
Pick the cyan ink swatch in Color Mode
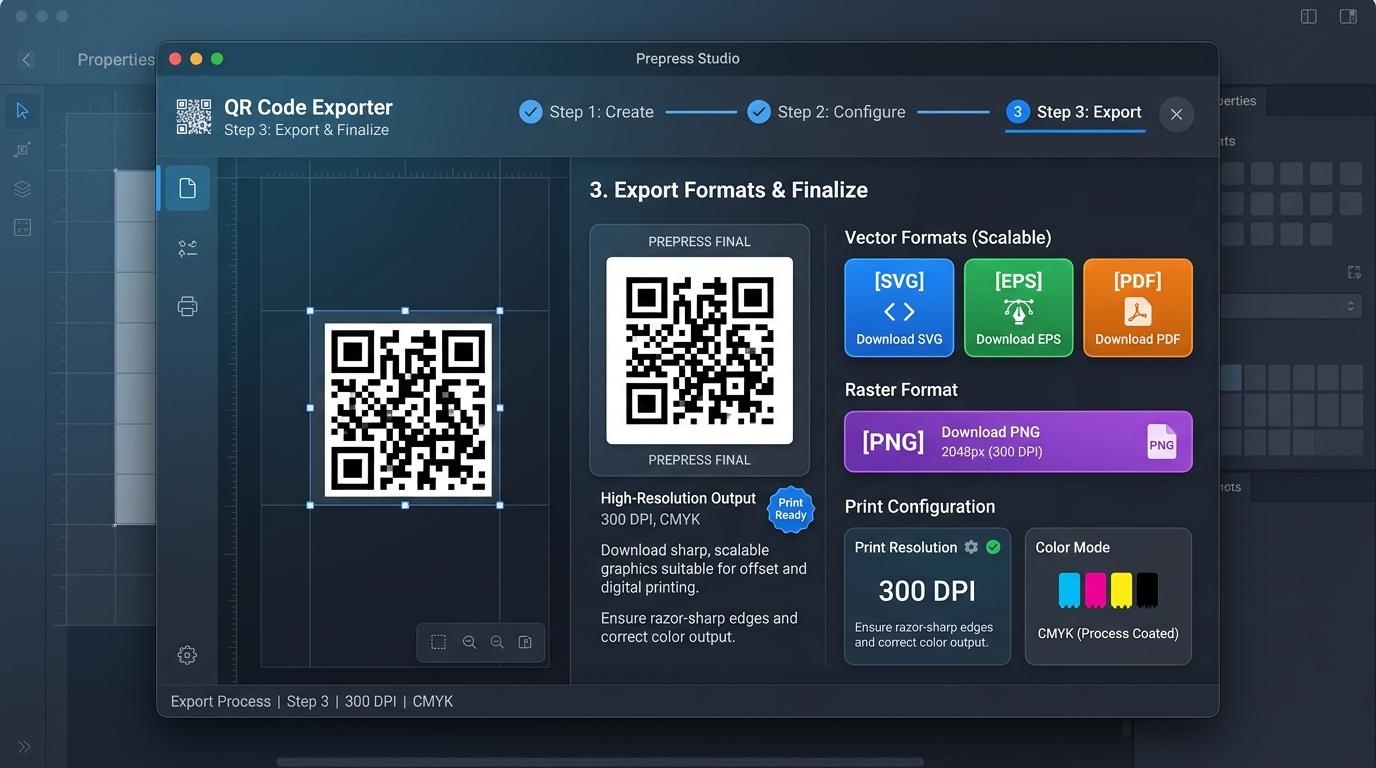(x=1069, y=590)
